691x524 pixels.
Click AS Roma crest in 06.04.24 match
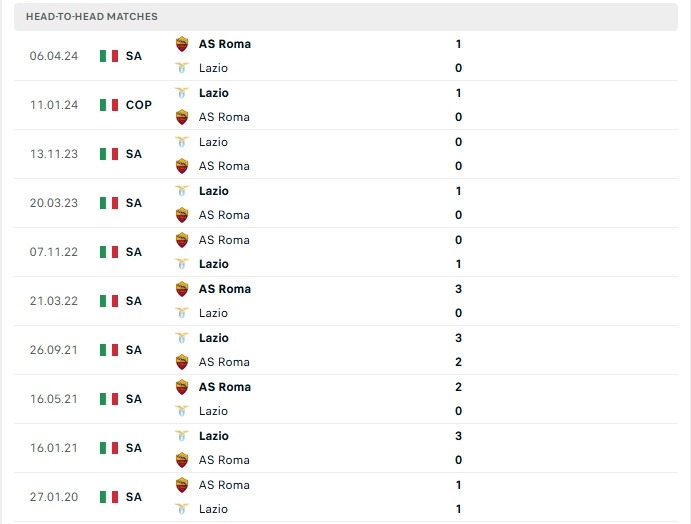[x=182, y=44]
